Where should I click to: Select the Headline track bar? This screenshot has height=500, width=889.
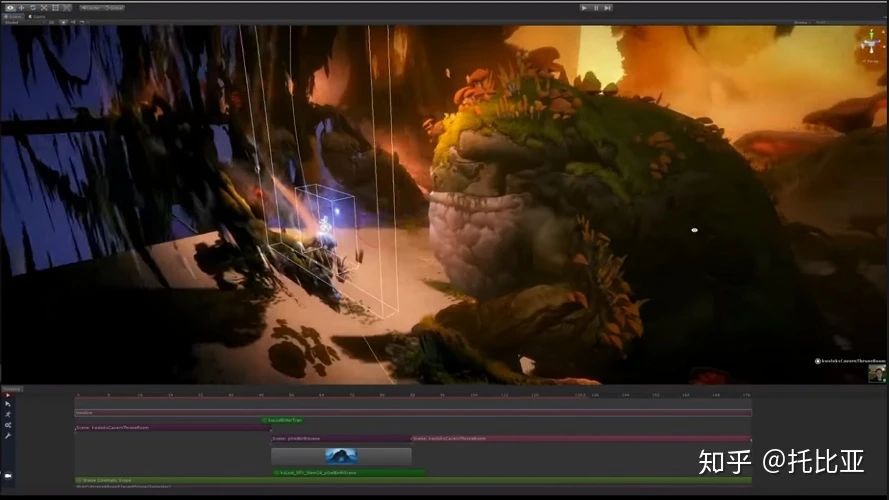pyautogui.click(x=413, y=413)
